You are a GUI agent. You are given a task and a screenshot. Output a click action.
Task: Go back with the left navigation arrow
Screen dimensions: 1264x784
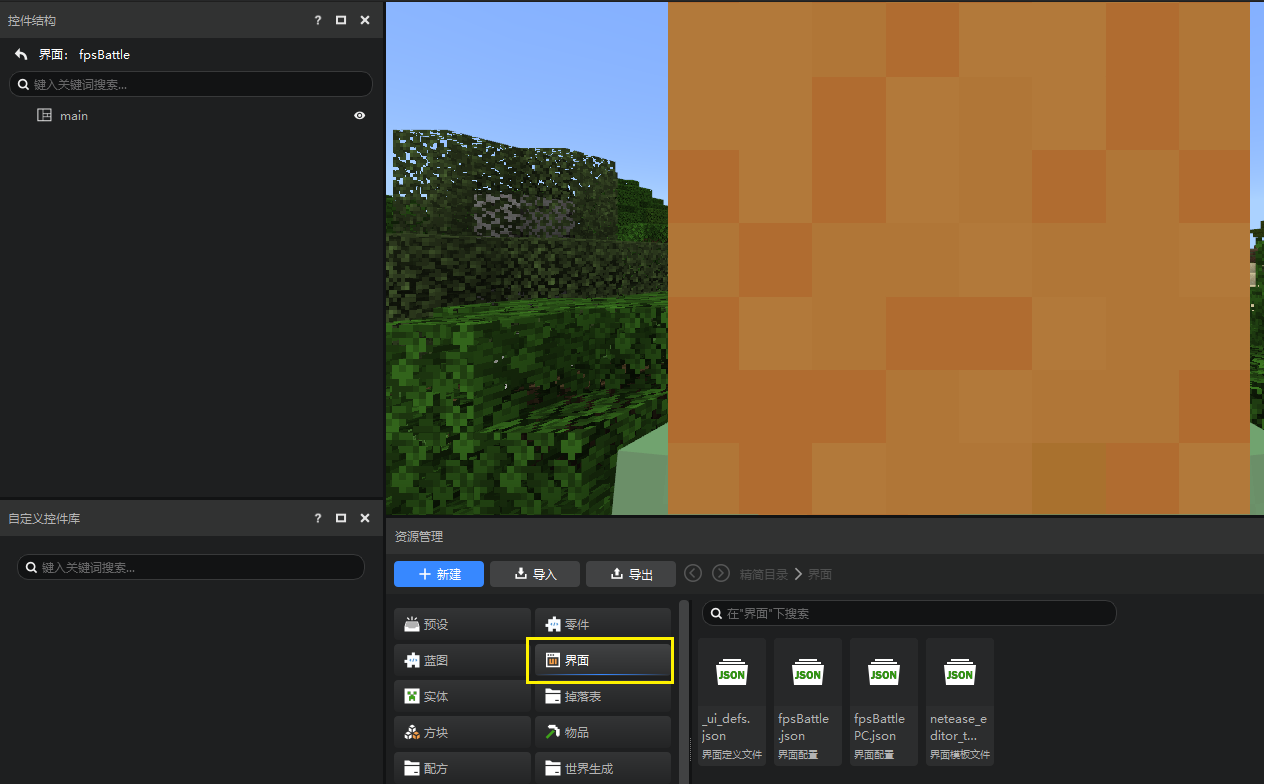point(693,573)
